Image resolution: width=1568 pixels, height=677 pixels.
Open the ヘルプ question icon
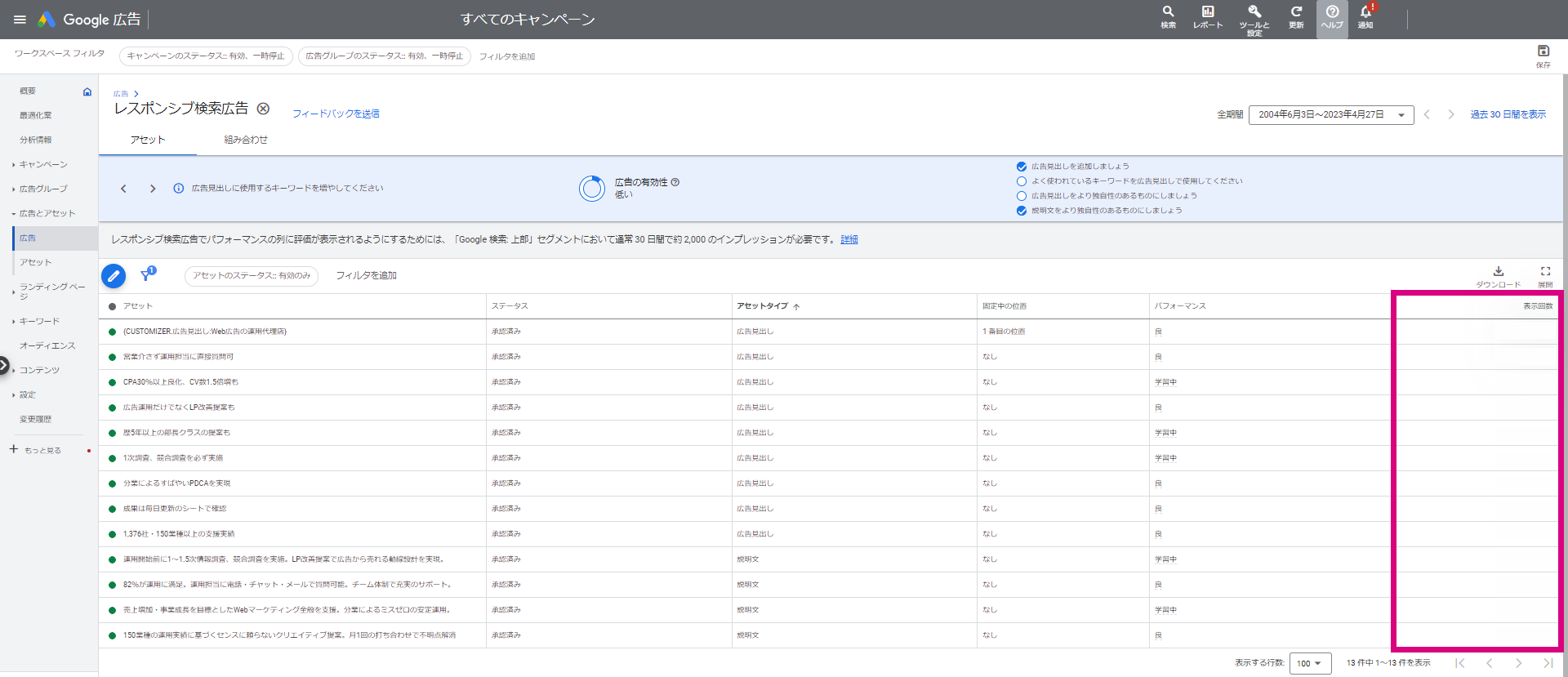coord(1332,18)
